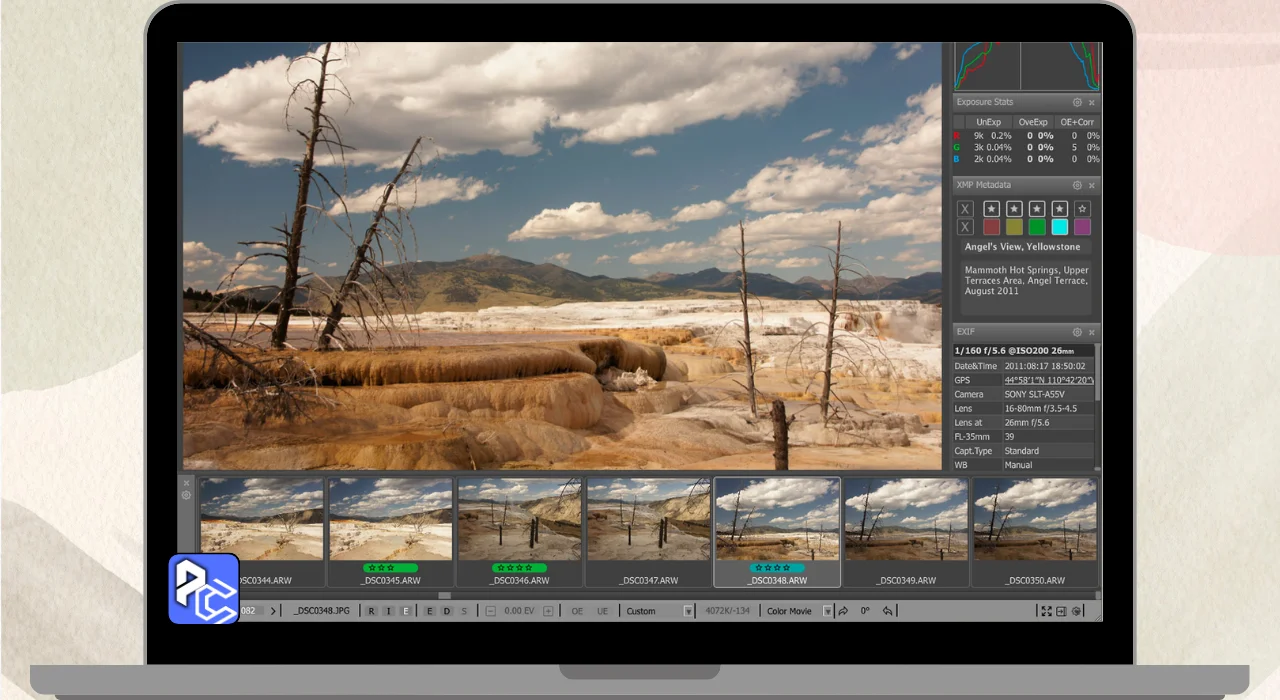This screenshot has height=700, width=1280.
Task: Open XMP Metadata panel settings gear
Action: click(x=1077, y=185)
